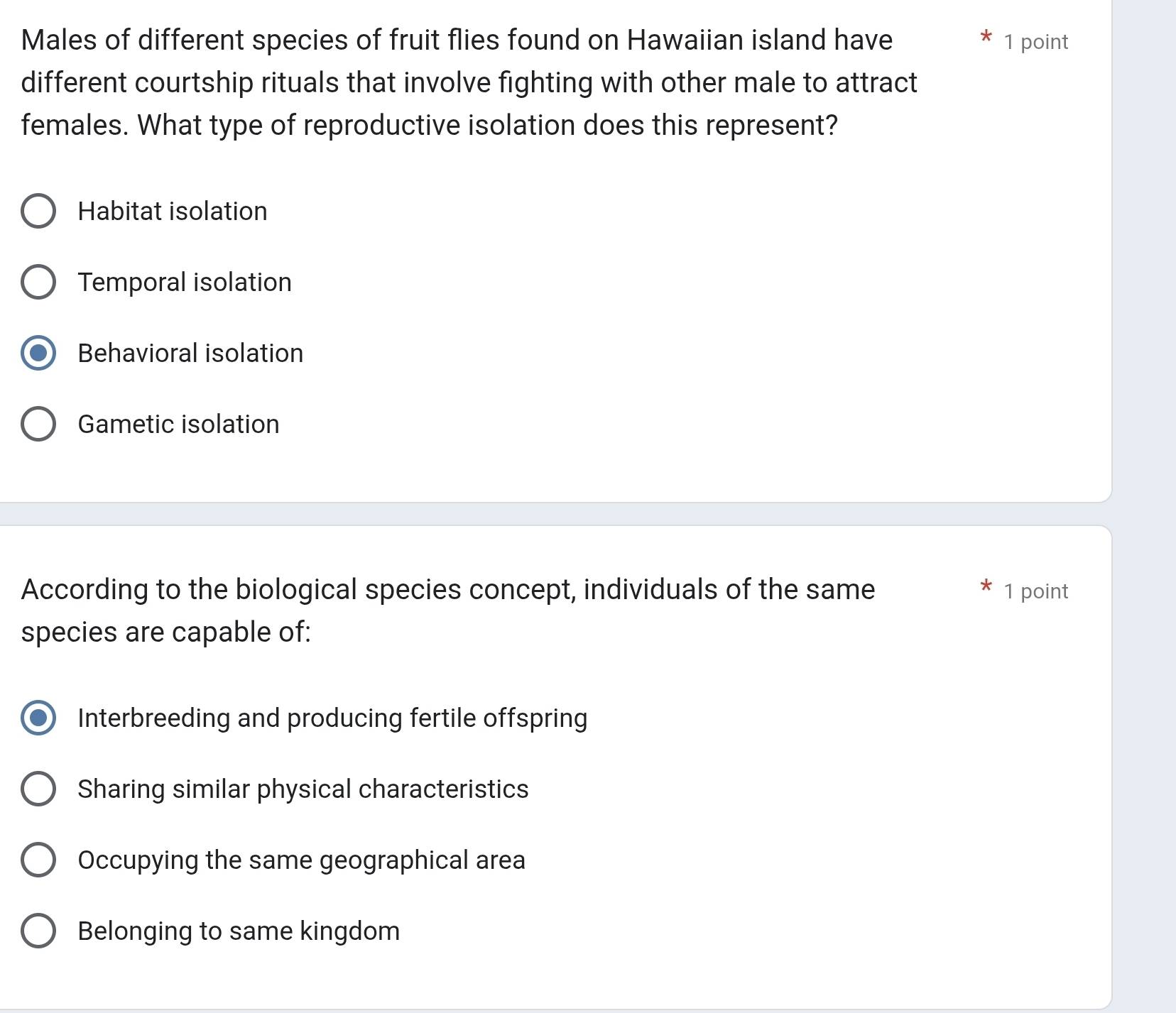
Task: Select the Habitat isolation radio button
Action: 38,210
